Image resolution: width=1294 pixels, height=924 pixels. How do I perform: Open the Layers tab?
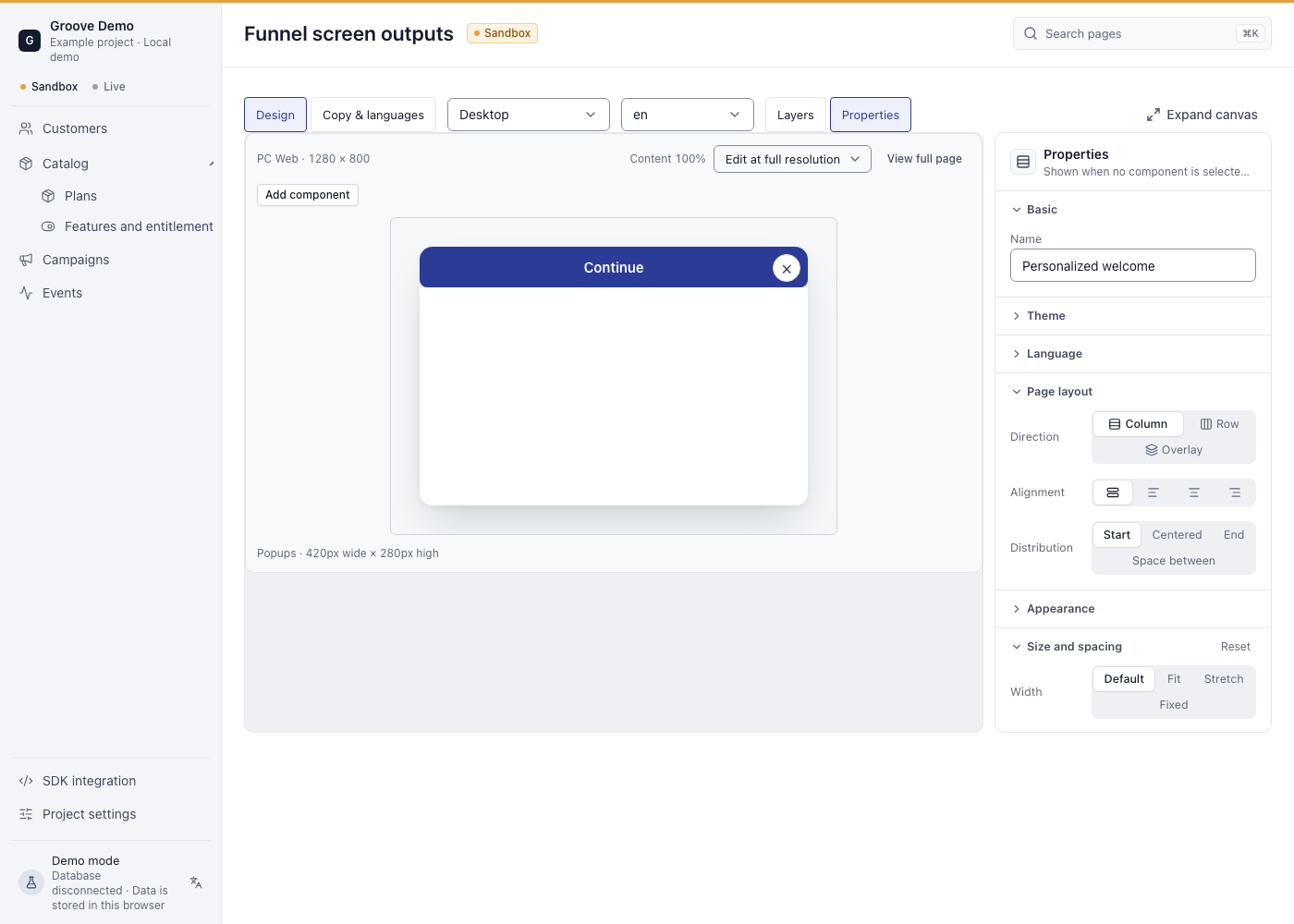(x=796, y=115)
